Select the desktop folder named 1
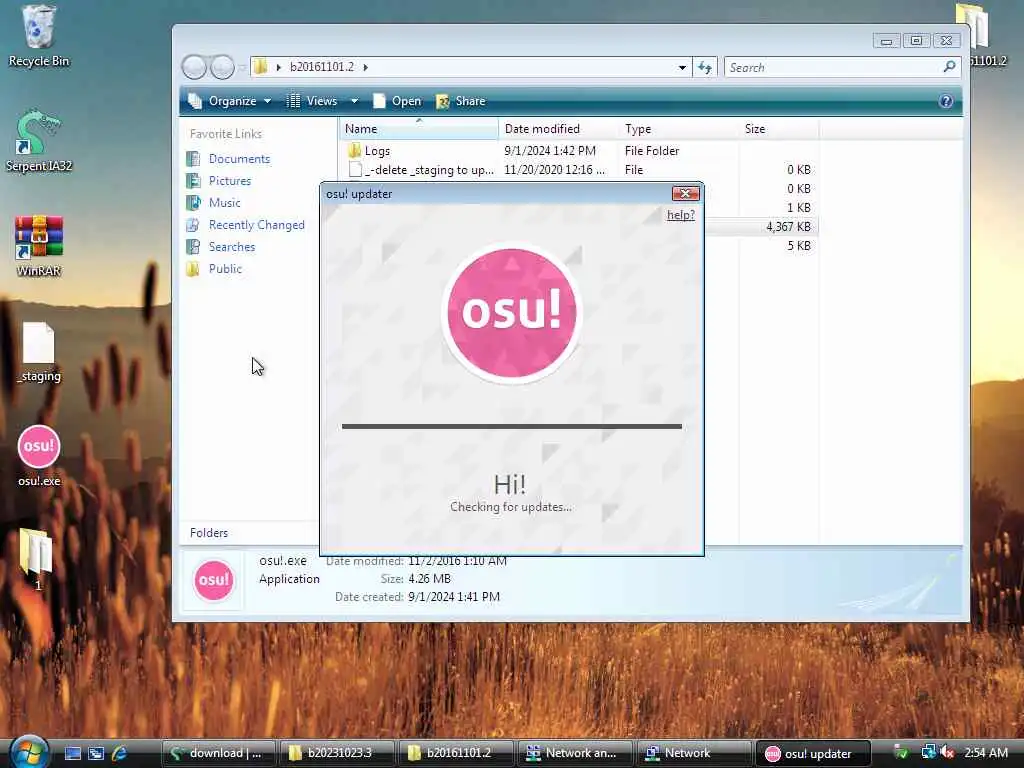 (37, 560)
